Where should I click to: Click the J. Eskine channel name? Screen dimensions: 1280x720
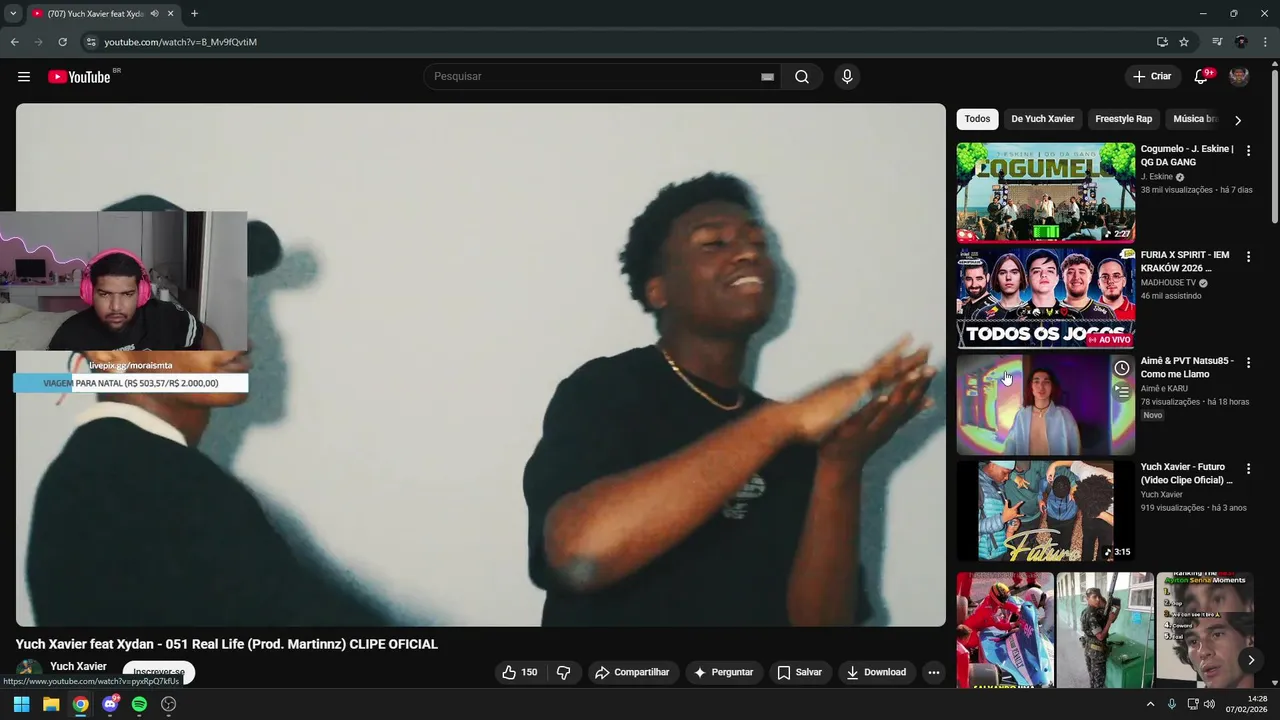(1157, 177)
